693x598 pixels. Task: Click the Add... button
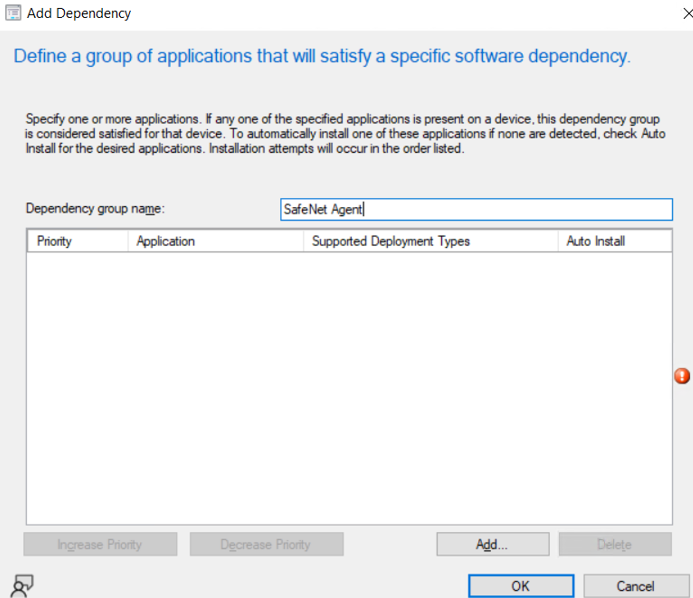click(493, 544)
